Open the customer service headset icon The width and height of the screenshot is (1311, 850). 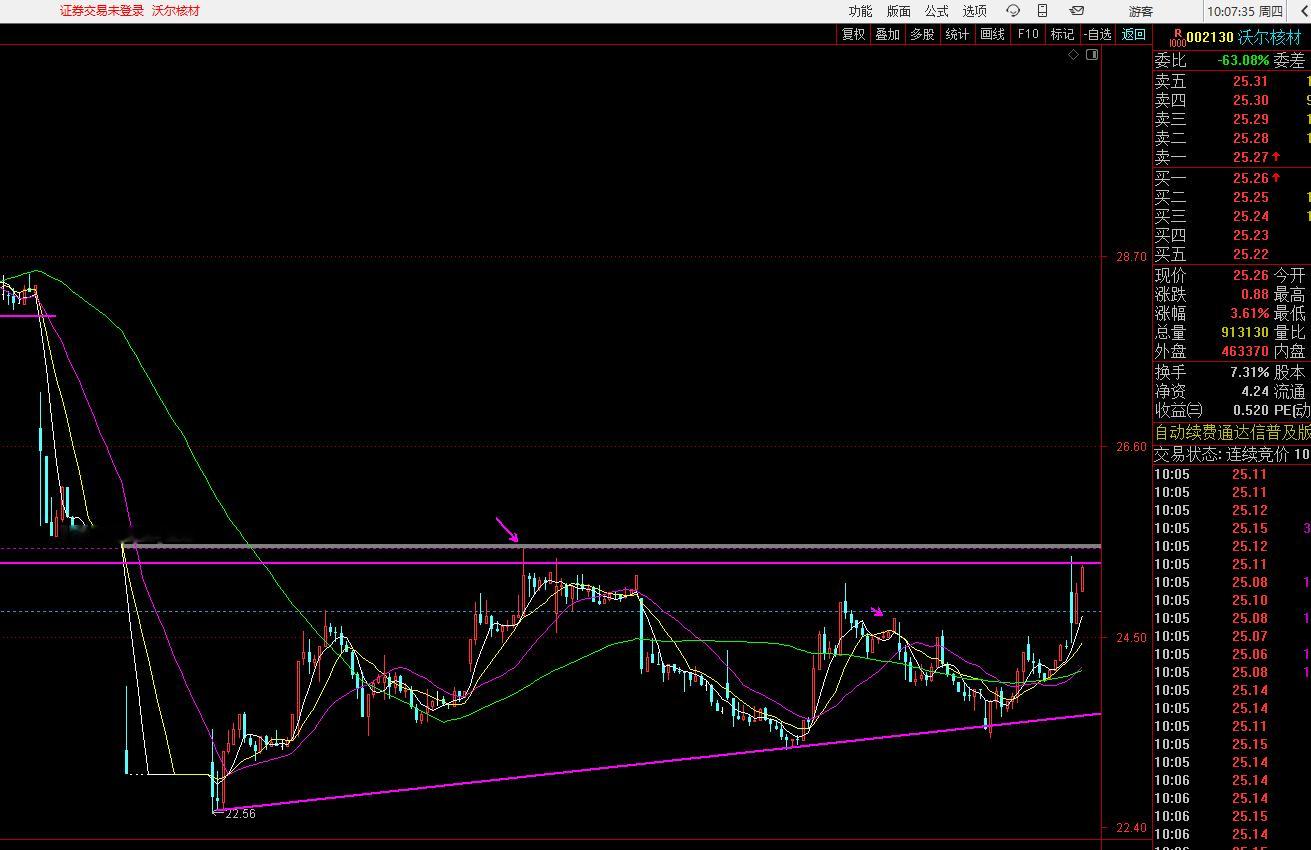tap(1013, 11)
